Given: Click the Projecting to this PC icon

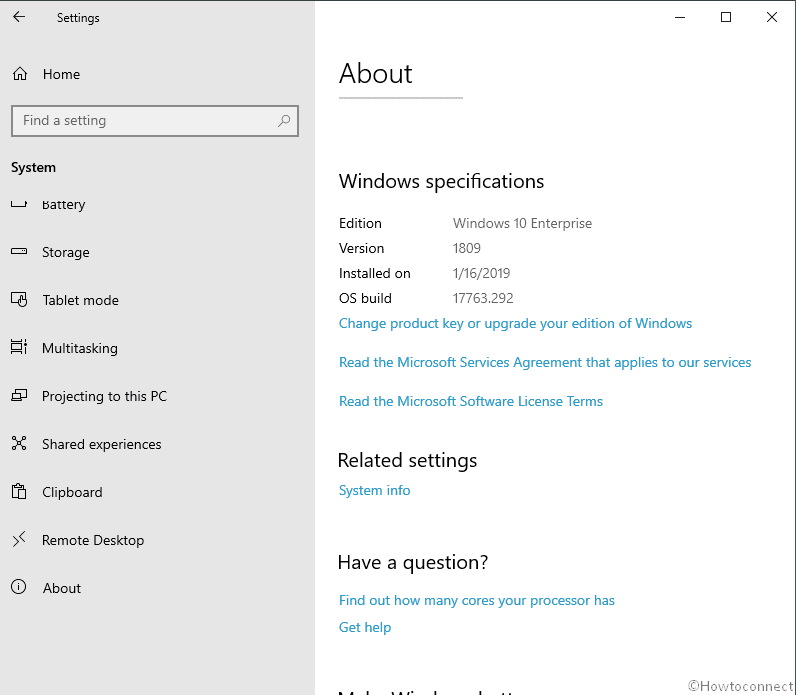Looking at the screenshot, I should point(19,395).
